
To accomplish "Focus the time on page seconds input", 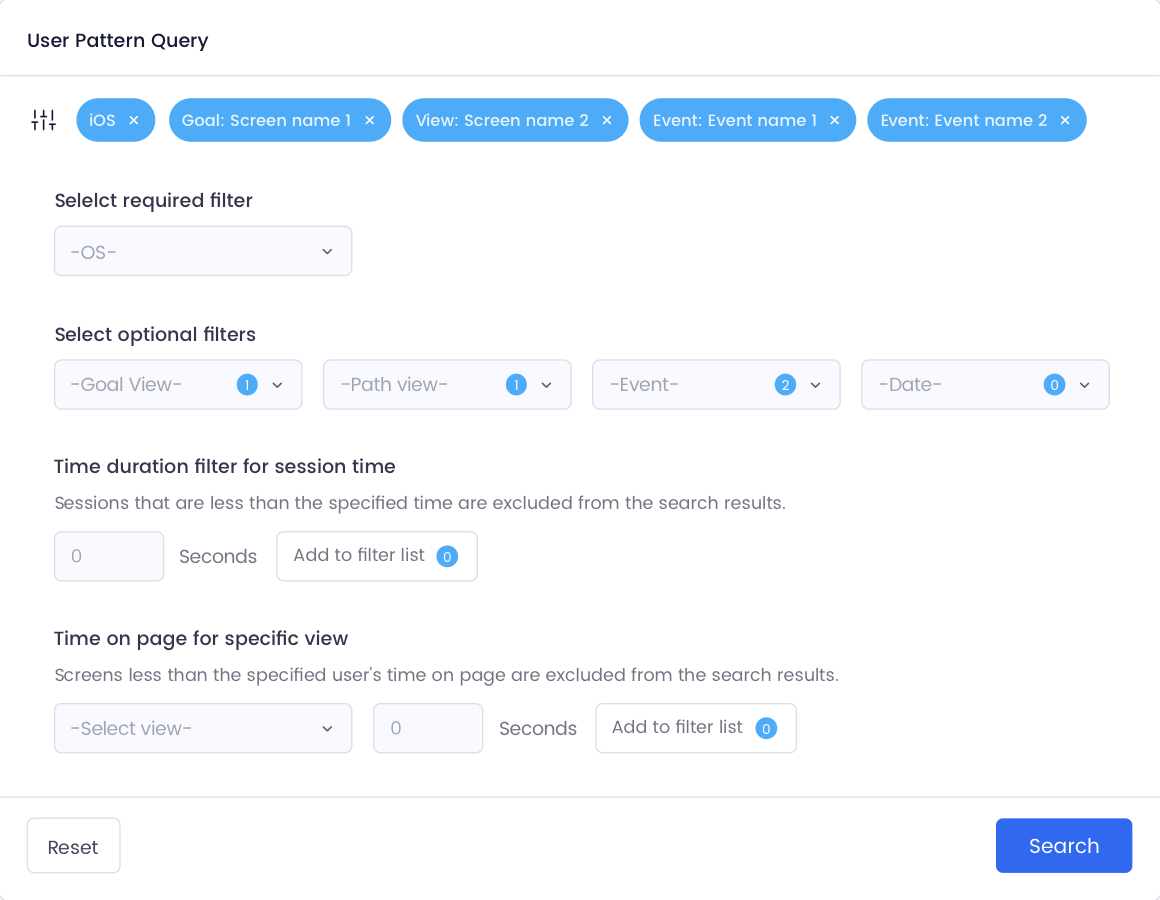I will click(428, 728).
